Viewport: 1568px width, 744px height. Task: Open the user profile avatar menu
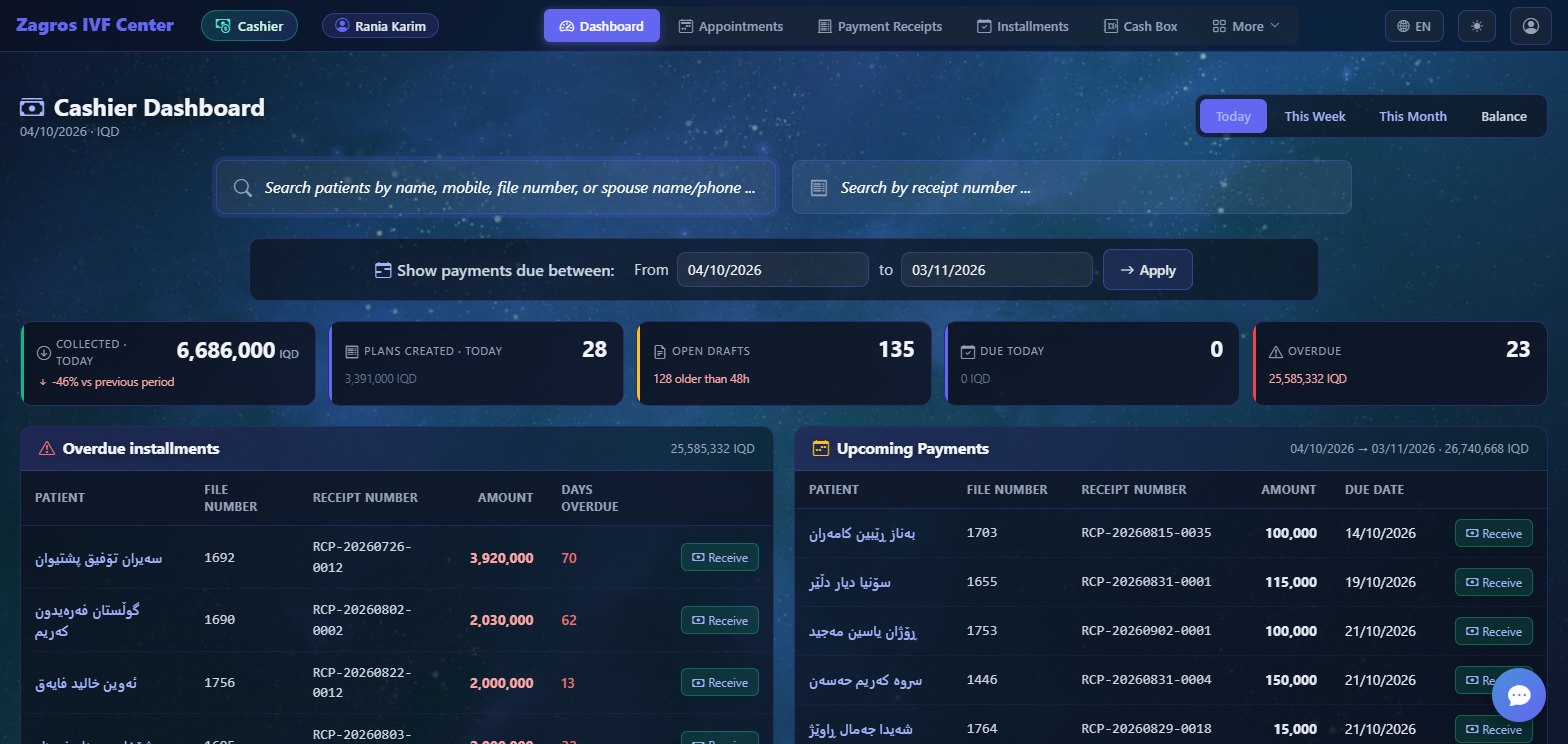point(1530,26)
